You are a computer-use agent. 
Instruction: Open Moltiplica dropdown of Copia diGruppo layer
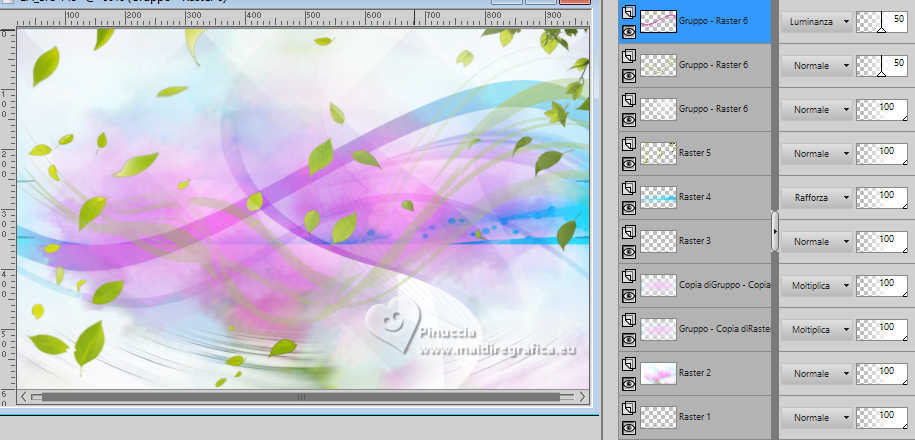817,285
